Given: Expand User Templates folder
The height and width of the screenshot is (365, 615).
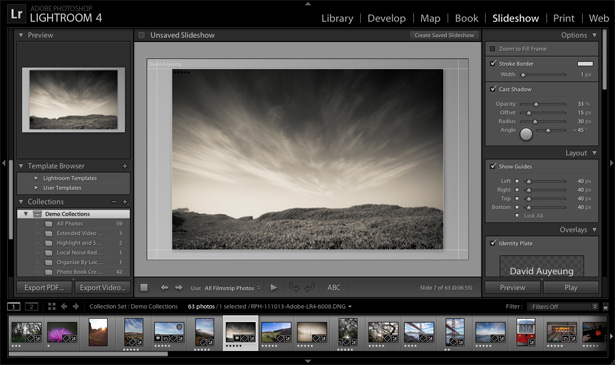Looking at the screenshot, I should pyautogui.click(x=36, y=188).
